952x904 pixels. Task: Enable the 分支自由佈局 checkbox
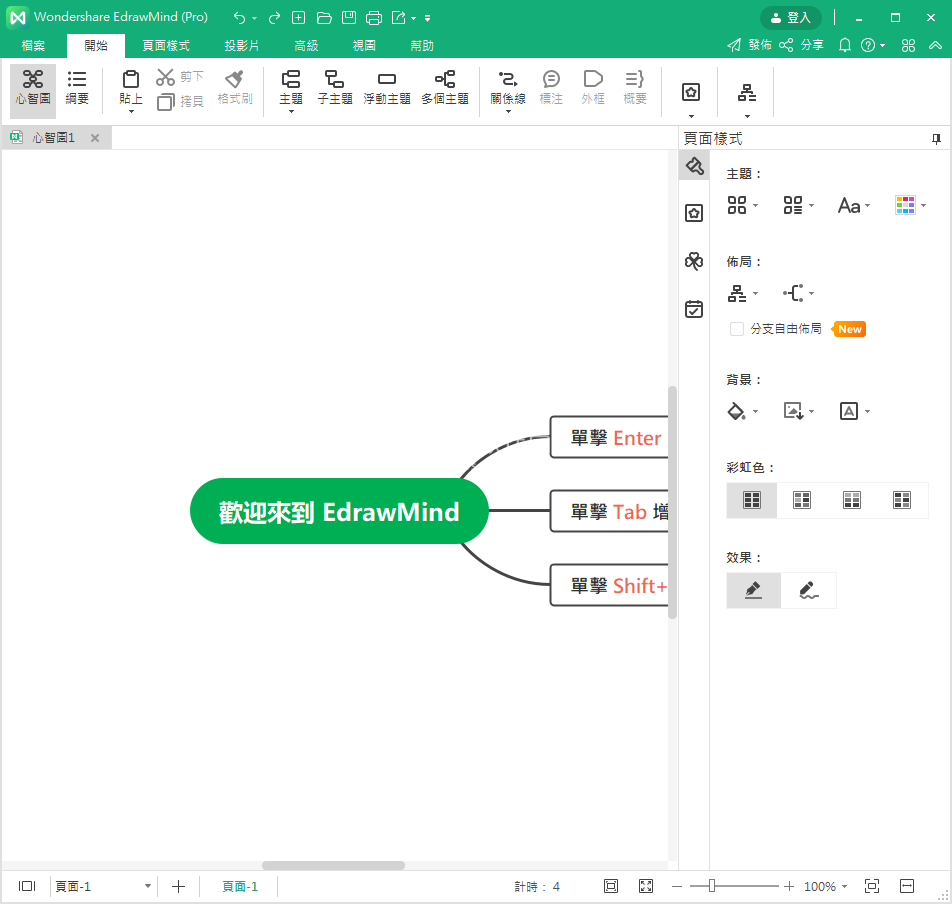point(737,328)
